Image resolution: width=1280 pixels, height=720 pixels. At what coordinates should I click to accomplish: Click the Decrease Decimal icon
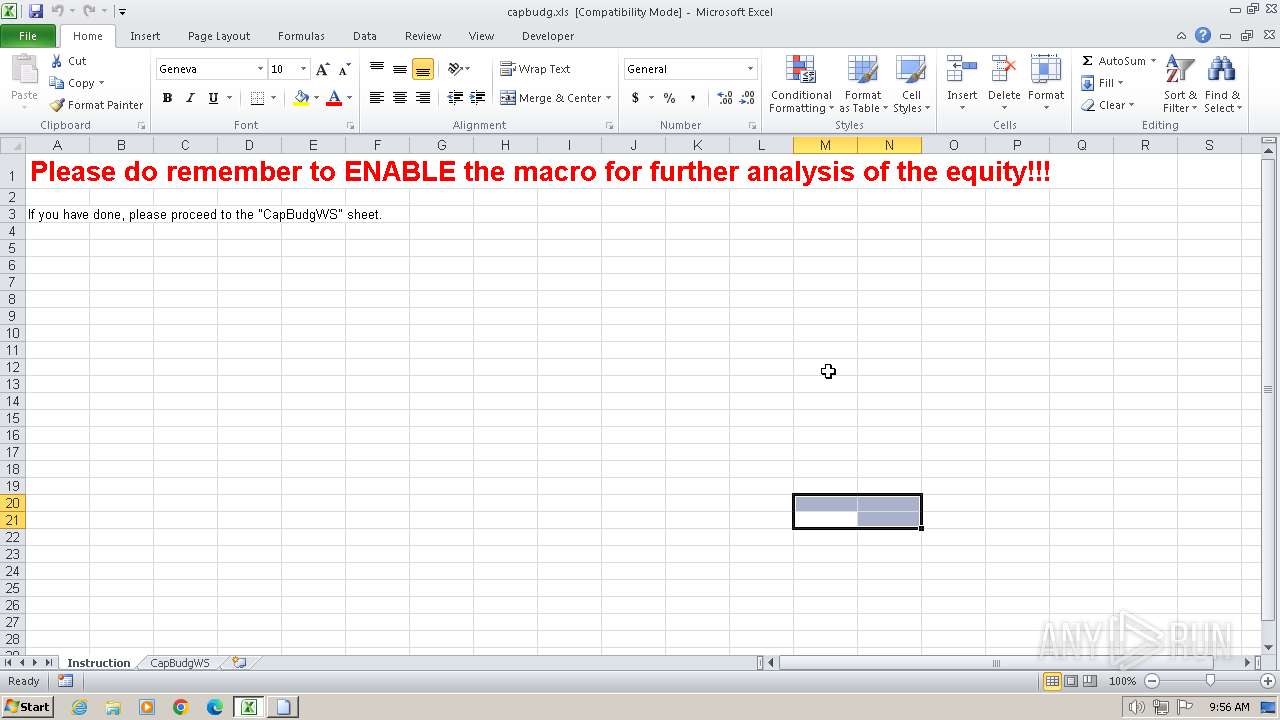(748, 98)
